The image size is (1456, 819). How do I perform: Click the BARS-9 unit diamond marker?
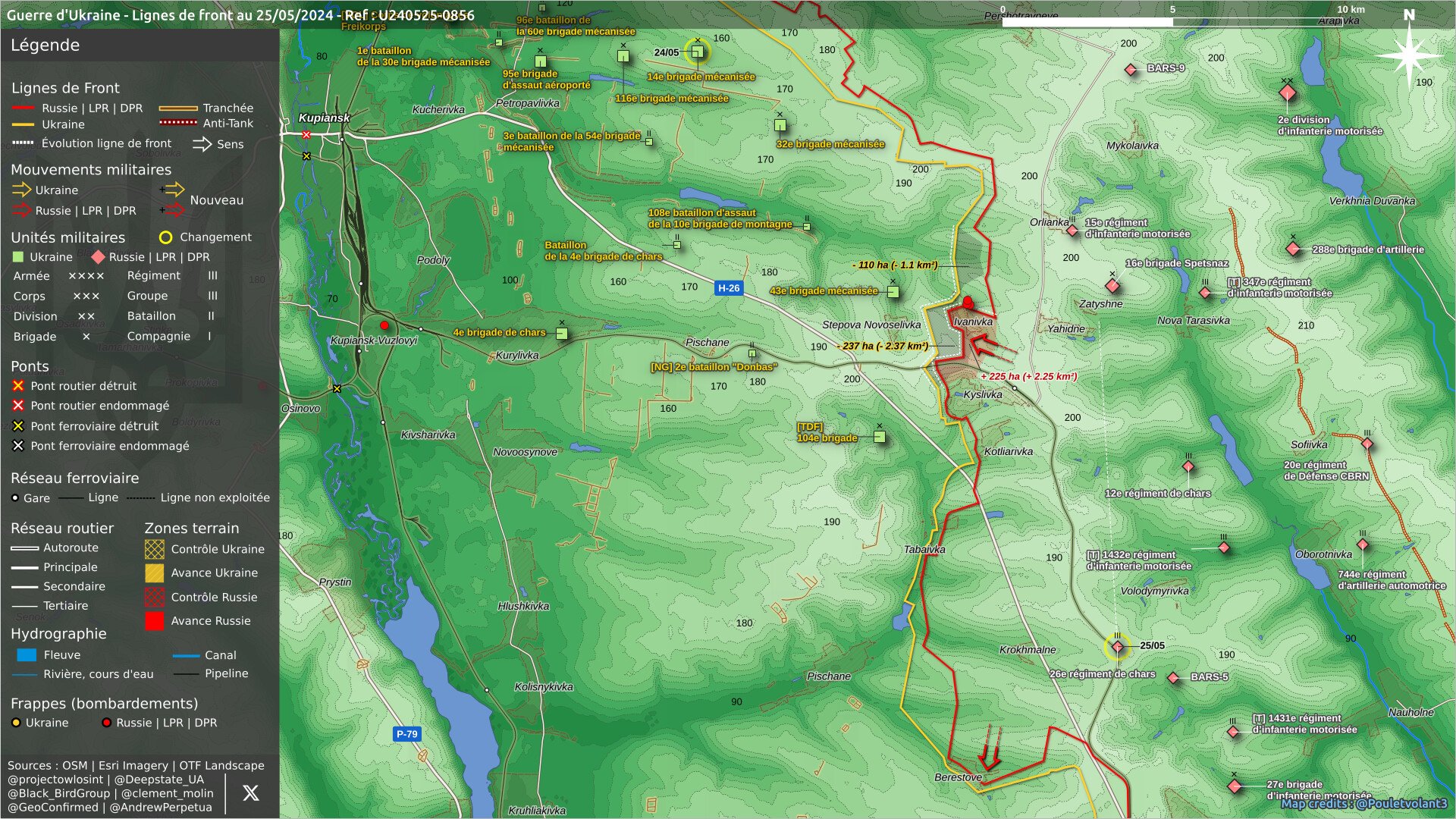coord(1131,70)
